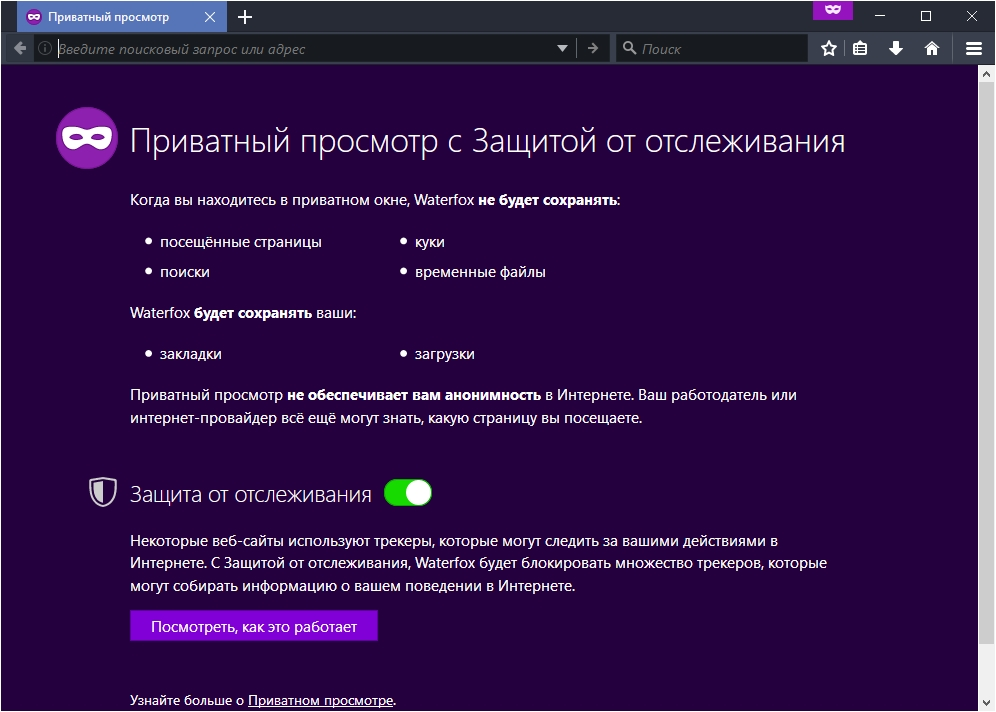Click the text поиски

point(185,272)
